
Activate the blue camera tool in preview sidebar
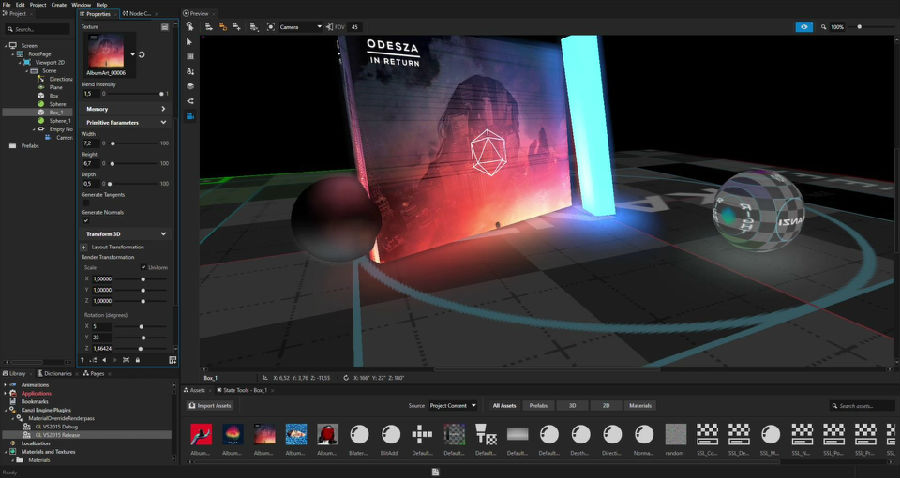pyautogui.click(x=190, y=116)
